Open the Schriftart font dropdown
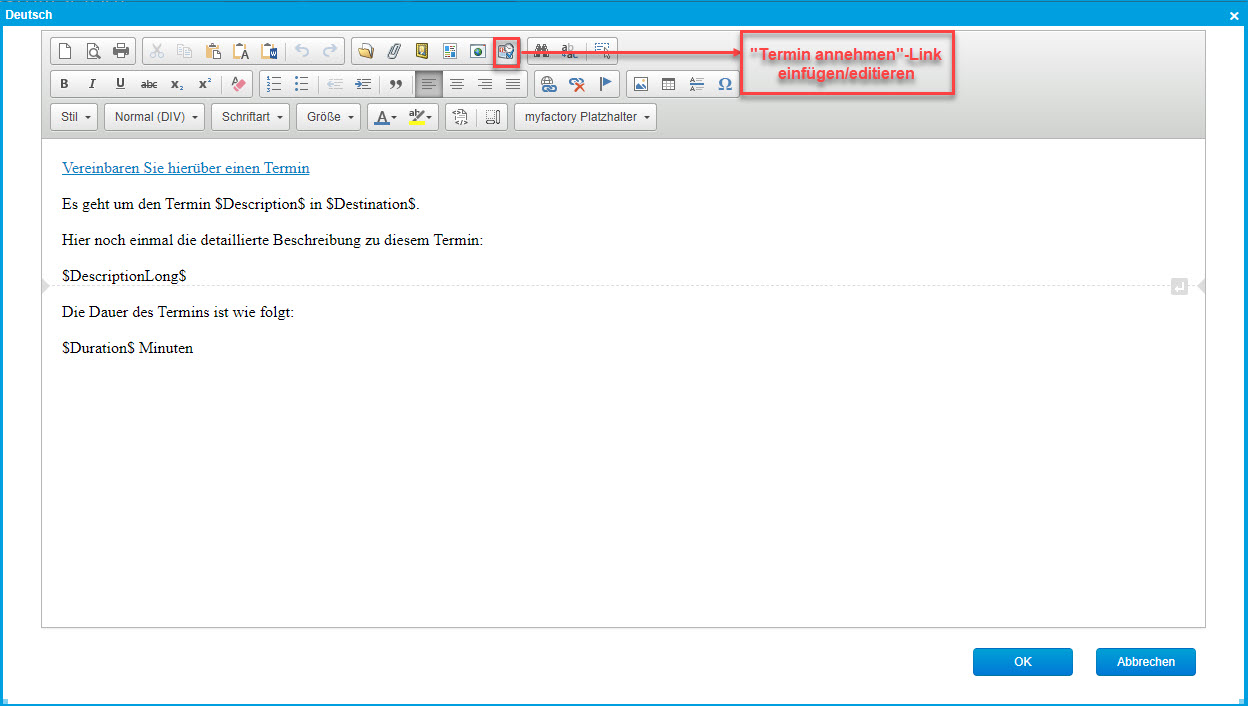This screenshot has width=1248, height=706. pyautogui.click(x=250, y=117)
